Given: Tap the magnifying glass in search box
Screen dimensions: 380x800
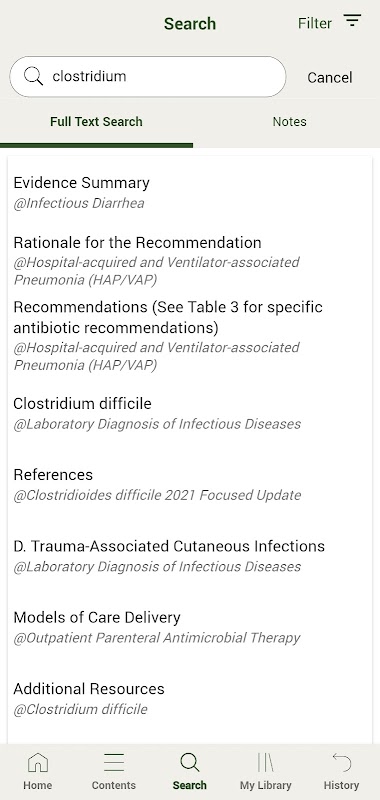Looking at the screenshot, I should coord(33,77).
